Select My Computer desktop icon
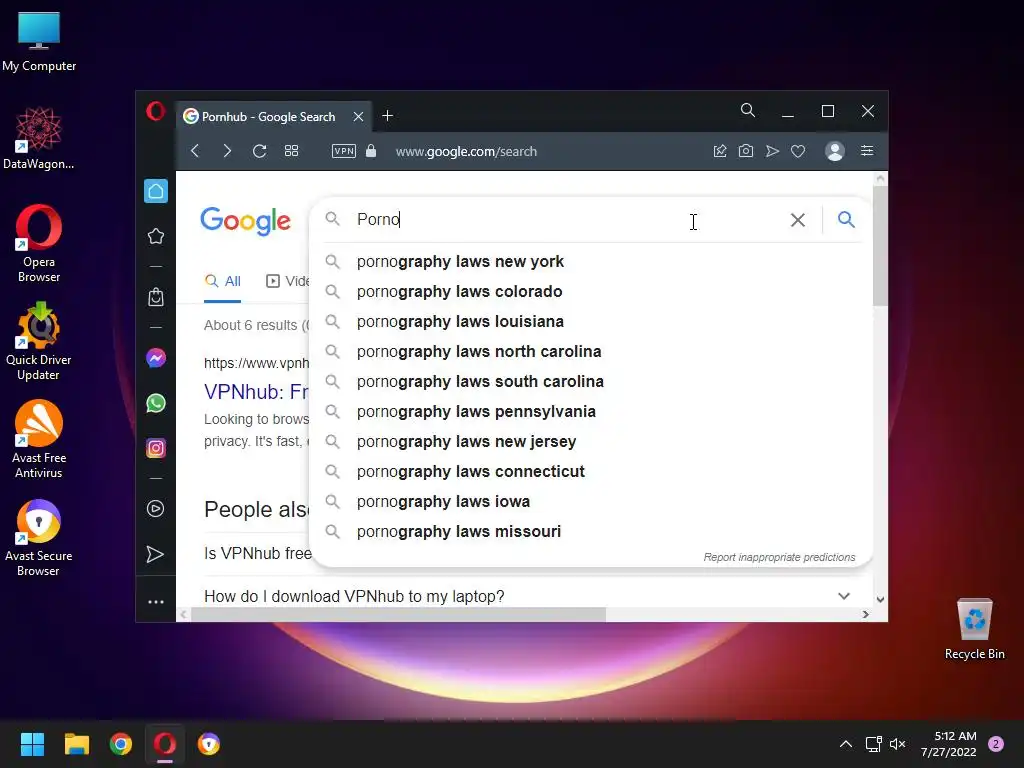This screenshot has height=768, width=1024. click(x=39, y=42)
